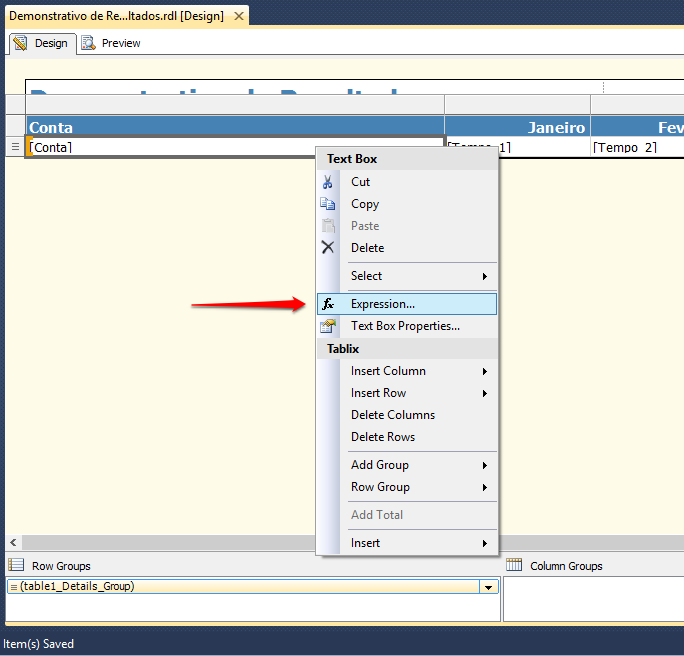
Task: Choose Cut from the context menu
Action: (407, 182)
